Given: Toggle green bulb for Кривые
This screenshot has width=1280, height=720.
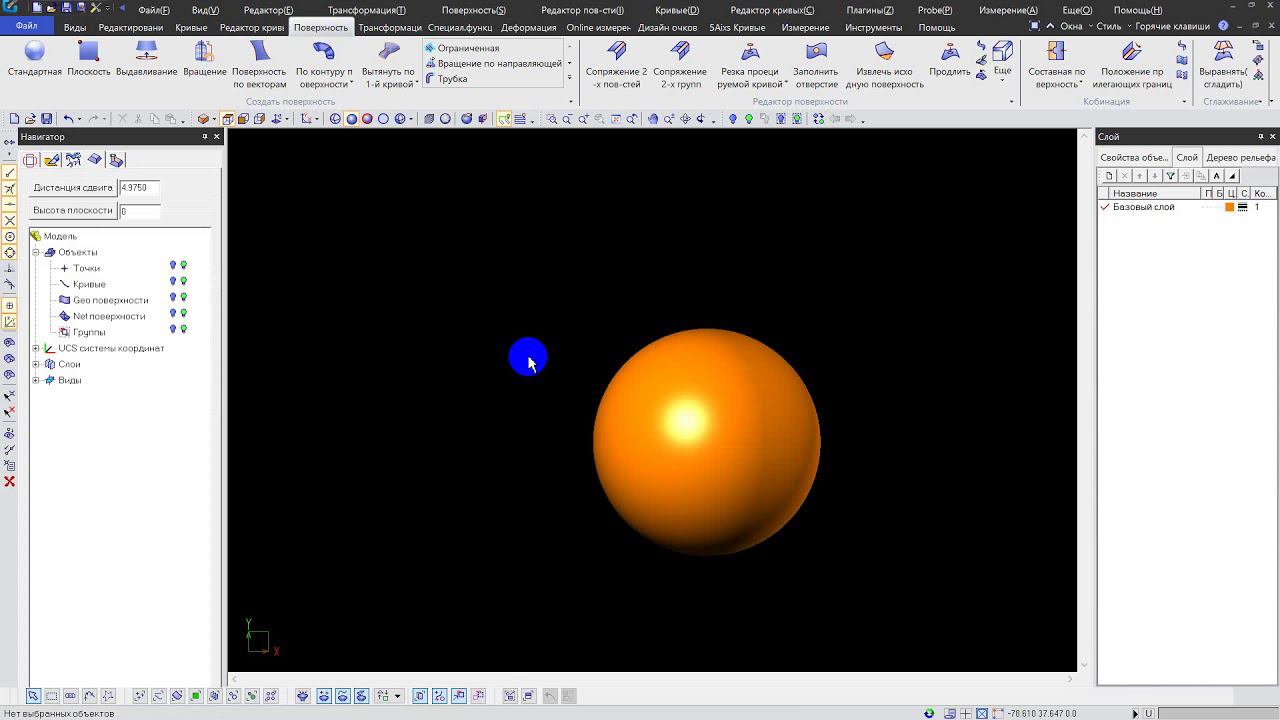Looking at the screenshot, I should coord(184,282).
